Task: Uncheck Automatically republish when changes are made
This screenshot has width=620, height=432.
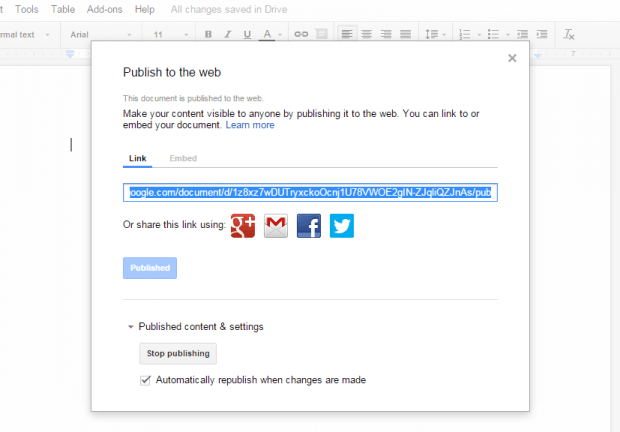Action: tap(146, 380)
